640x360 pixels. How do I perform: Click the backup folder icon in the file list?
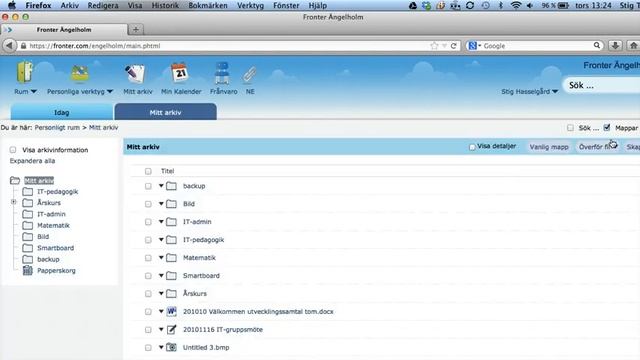171,186
